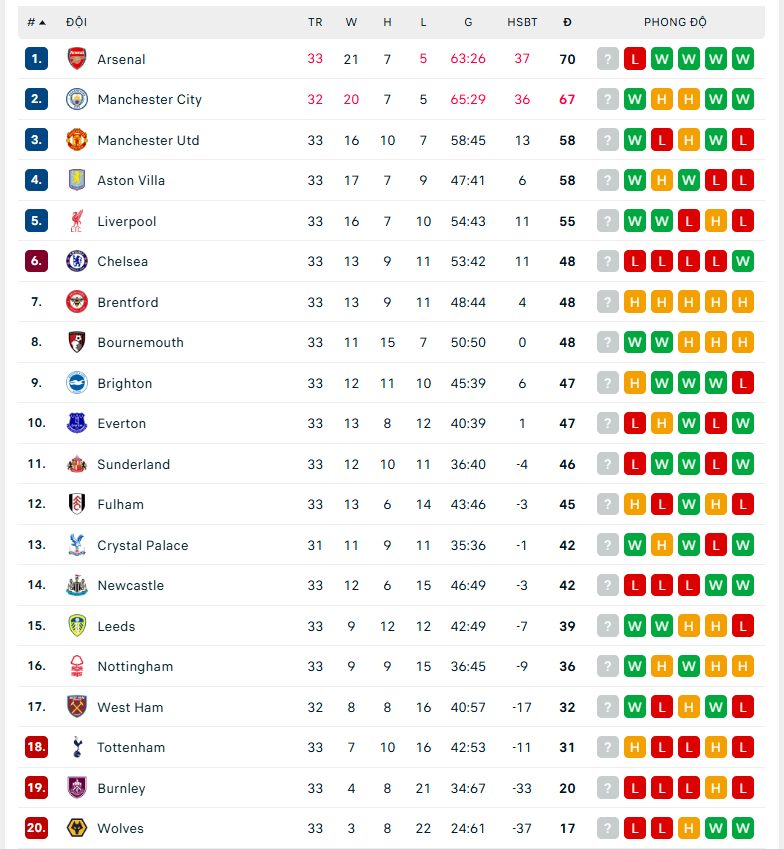784x849 pixels.
Task: Open the Brentford team link
Action: [x=127, y=302]
